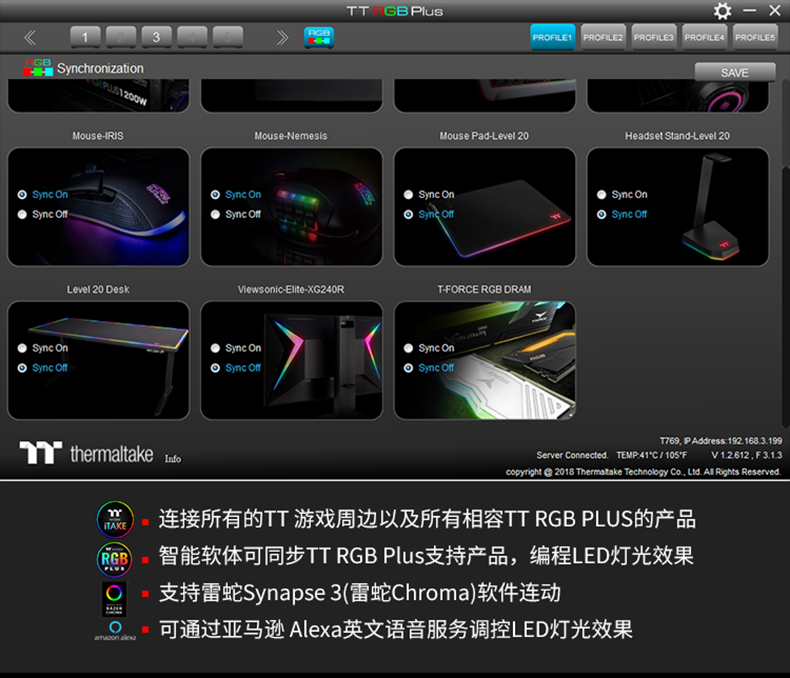
Task: Click the 'TEMP:41°C / 105°F' readout
Action: [651, 455]
